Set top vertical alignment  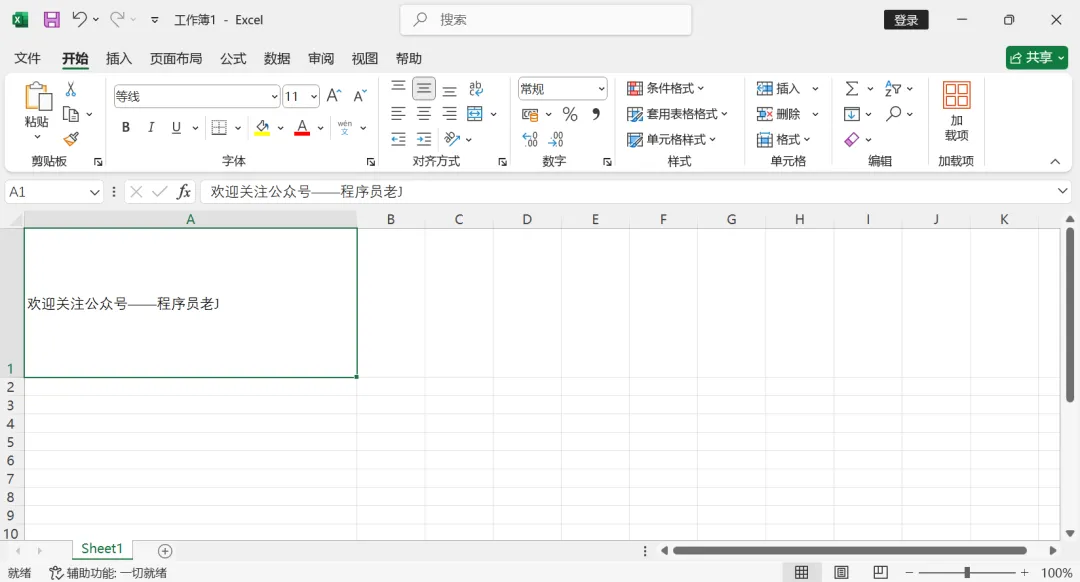398,87
